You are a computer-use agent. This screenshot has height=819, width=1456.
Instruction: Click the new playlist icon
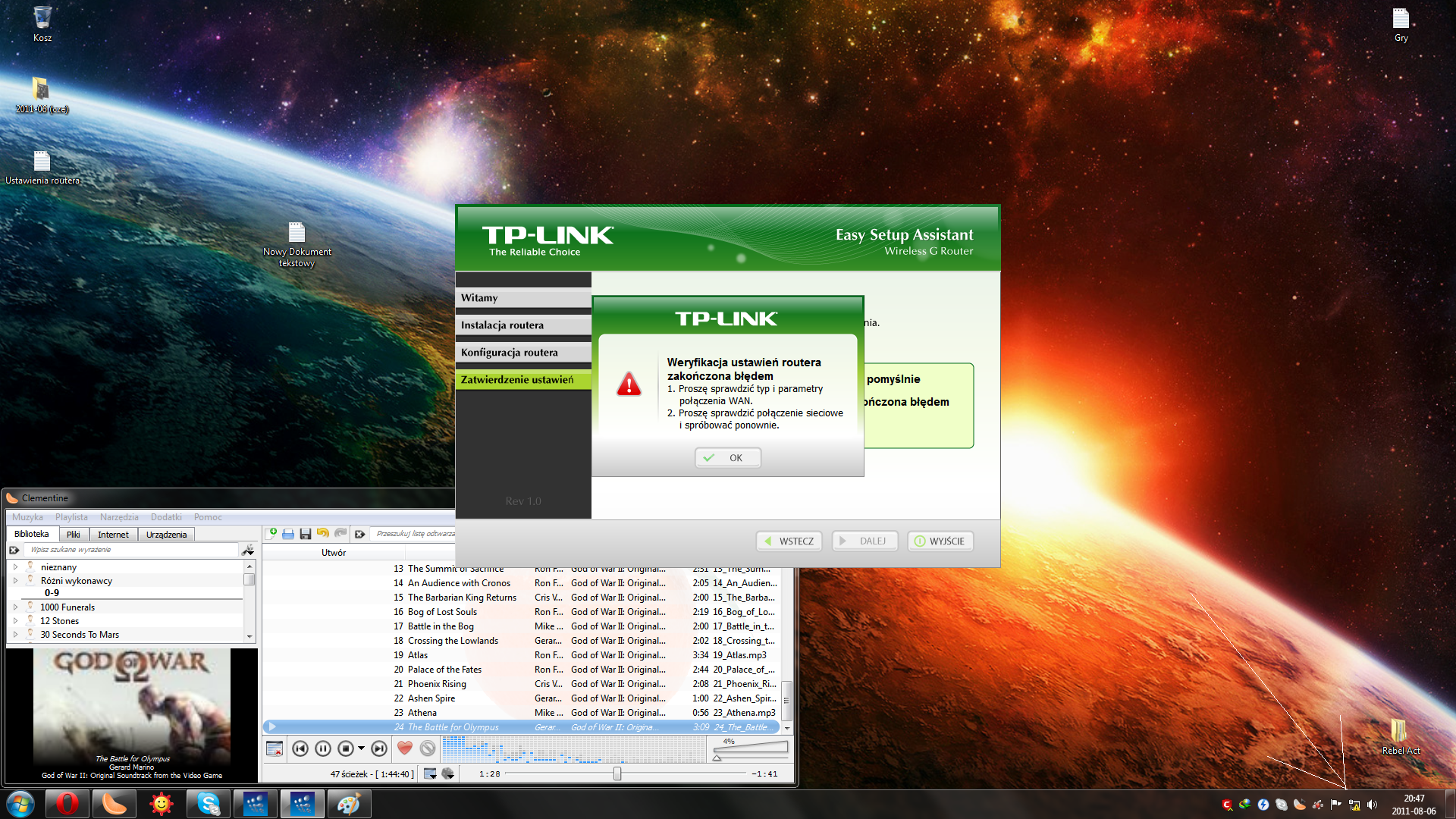pos(271,534)
